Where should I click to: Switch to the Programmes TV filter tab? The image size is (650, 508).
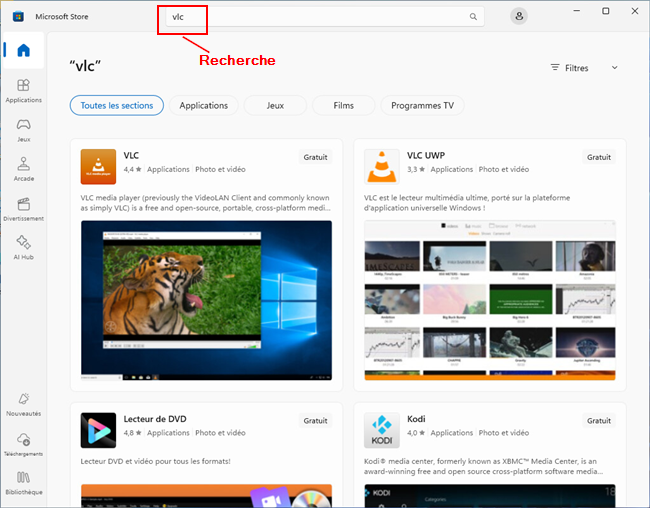tap(422, 105)
